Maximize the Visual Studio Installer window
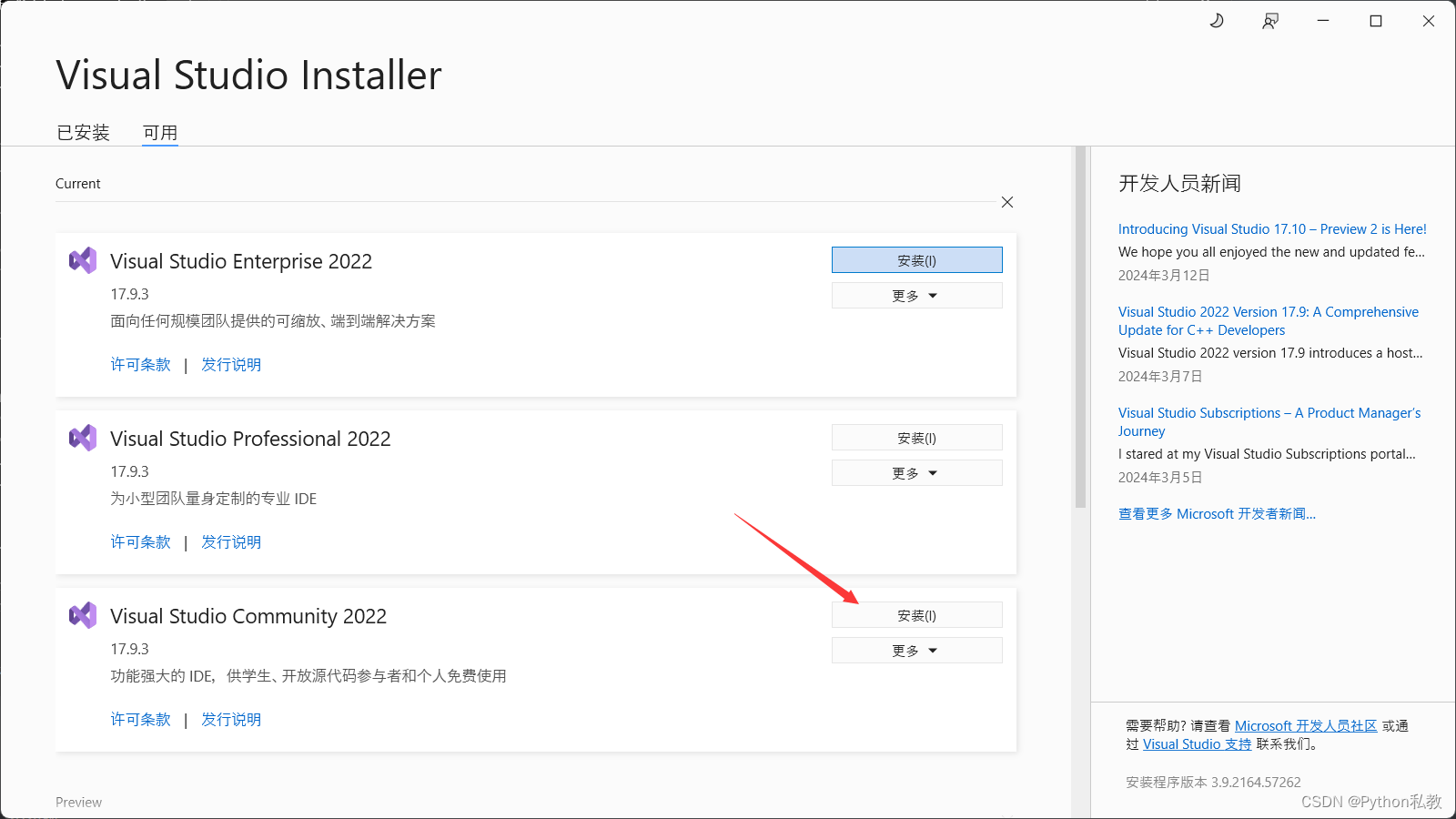Image resolution: width=1456 pixels, height=819 pixels. click(1376, 21)
